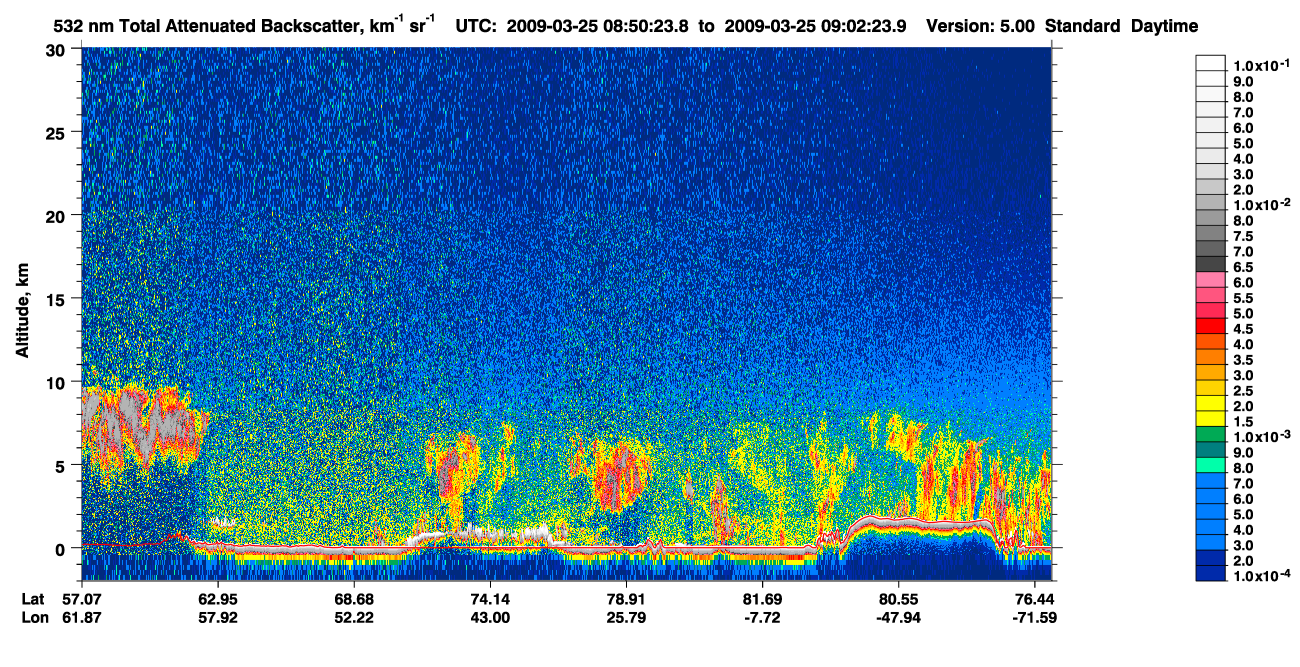This screenshot has width=1300, height=667.
Task: Click the darkest blue bottom legend swatch
Action: [x=1210, y=573]
